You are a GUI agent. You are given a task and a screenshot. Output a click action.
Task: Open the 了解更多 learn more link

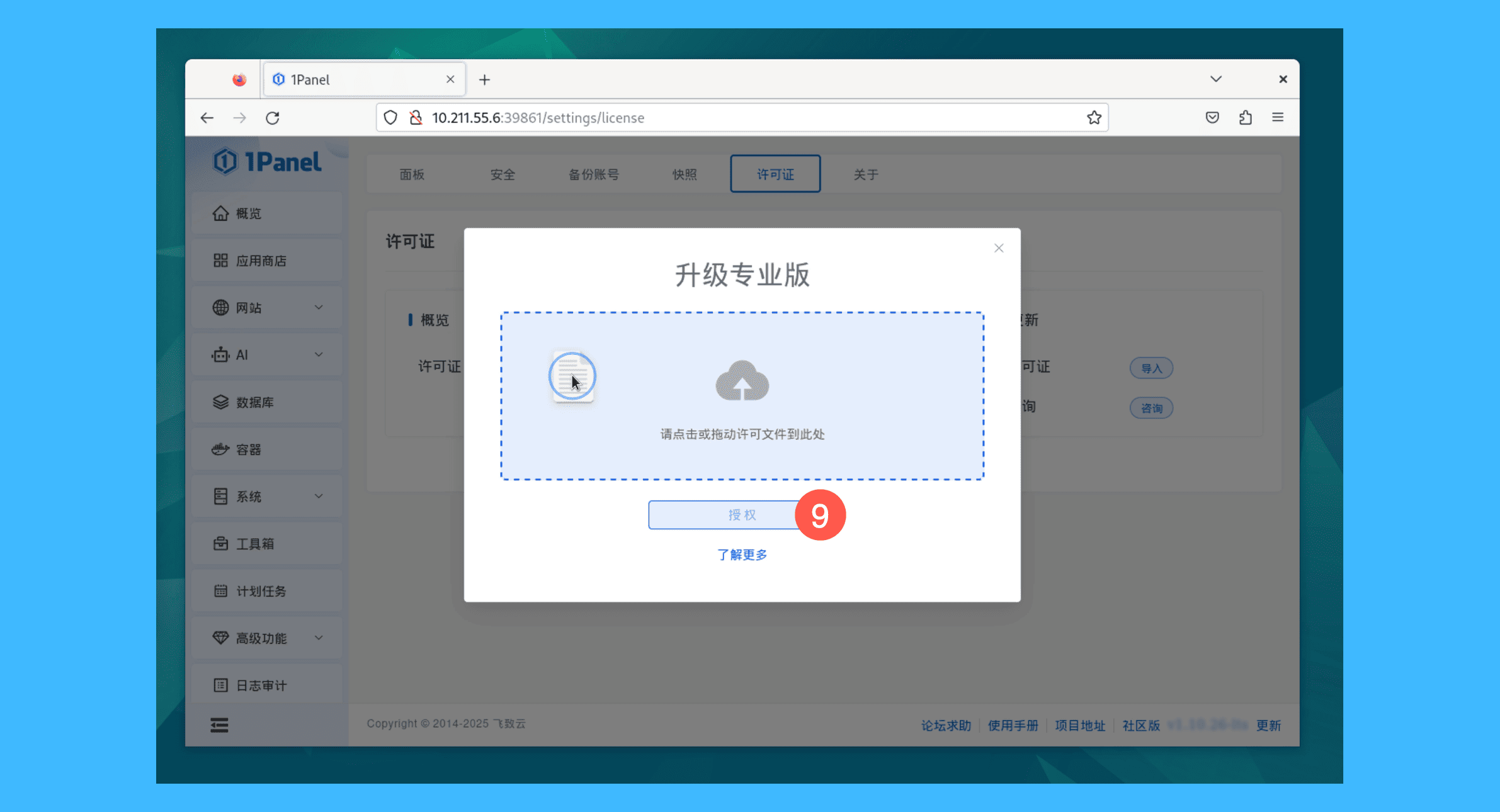(x=742, y=555)
